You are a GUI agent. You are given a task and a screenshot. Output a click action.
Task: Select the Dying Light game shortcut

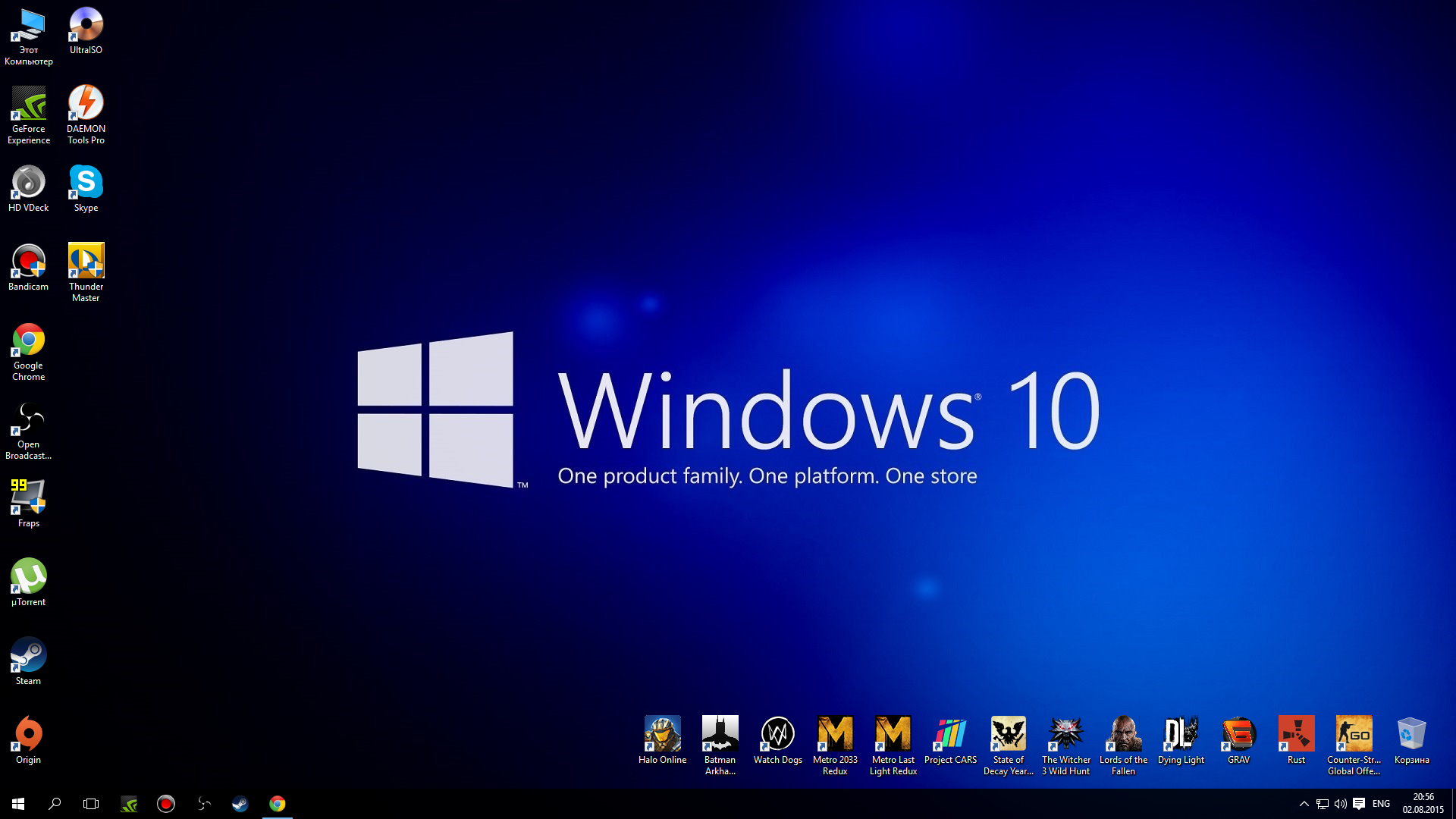(x=1181, y=740)
